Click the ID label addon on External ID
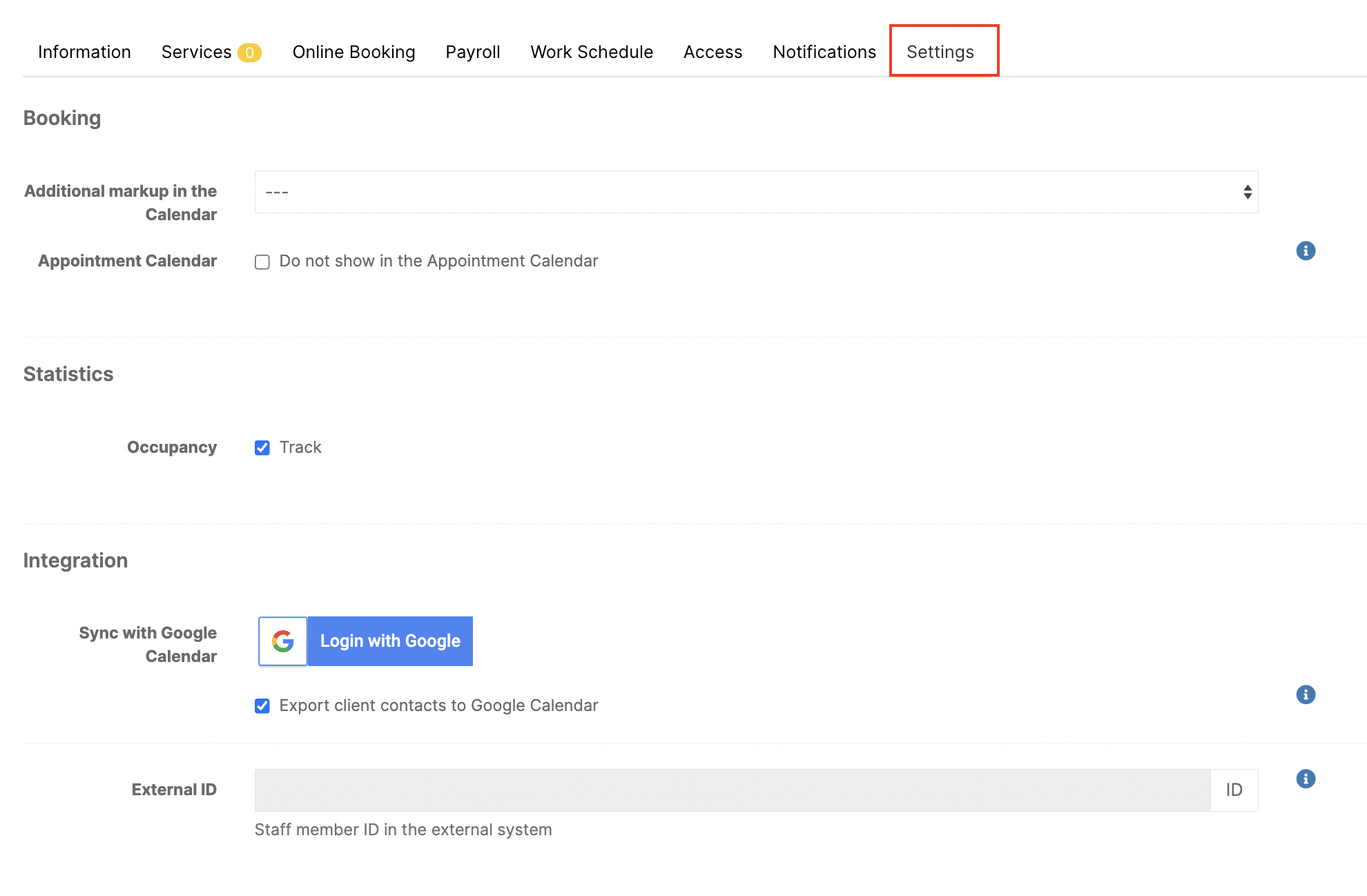This screenshot has height=896, width=1367. pyautogui.click(x=1234, y=790)
